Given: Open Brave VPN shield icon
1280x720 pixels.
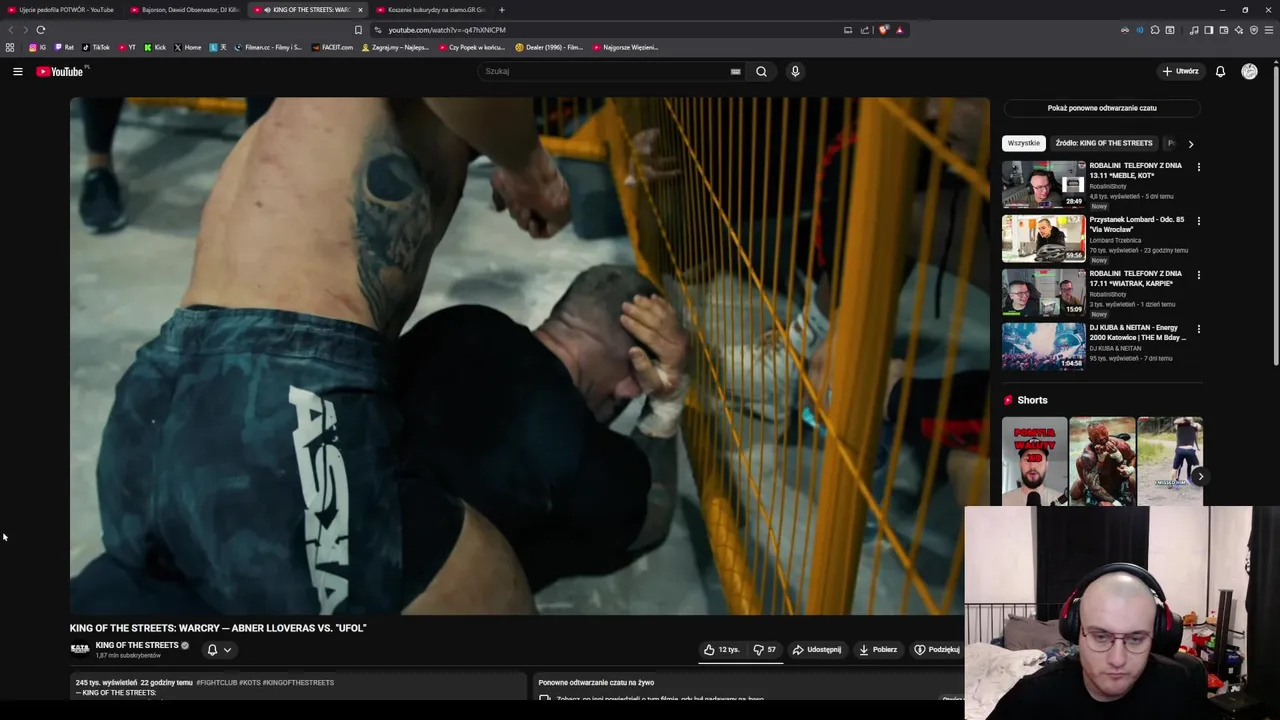Looking at the screenshot, I should pos(1254,30).
